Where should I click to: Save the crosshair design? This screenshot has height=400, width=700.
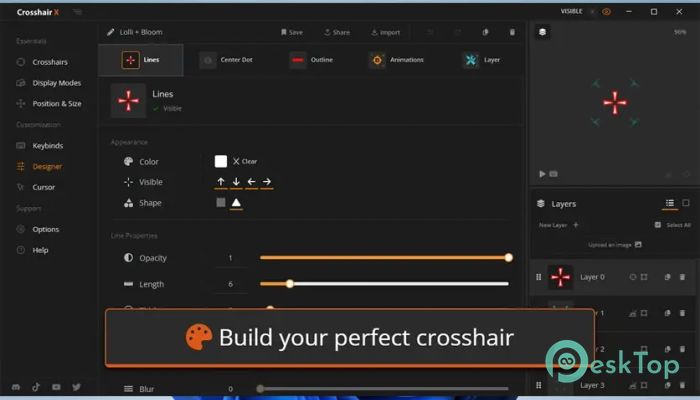point(292,32)
